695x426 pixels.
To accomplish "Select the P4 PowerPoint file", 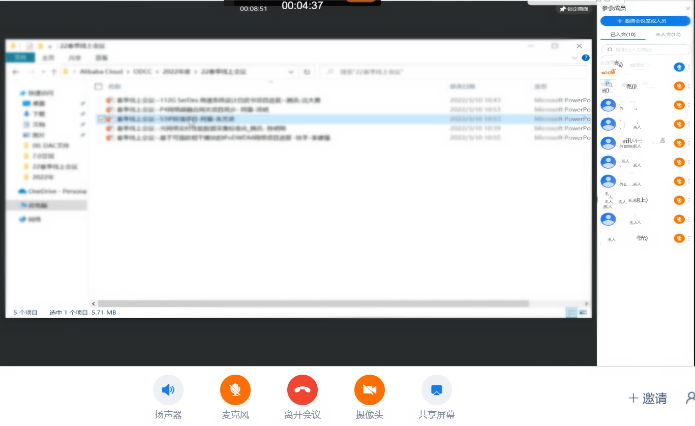I will pyautogui.click(x=193, y=109).
